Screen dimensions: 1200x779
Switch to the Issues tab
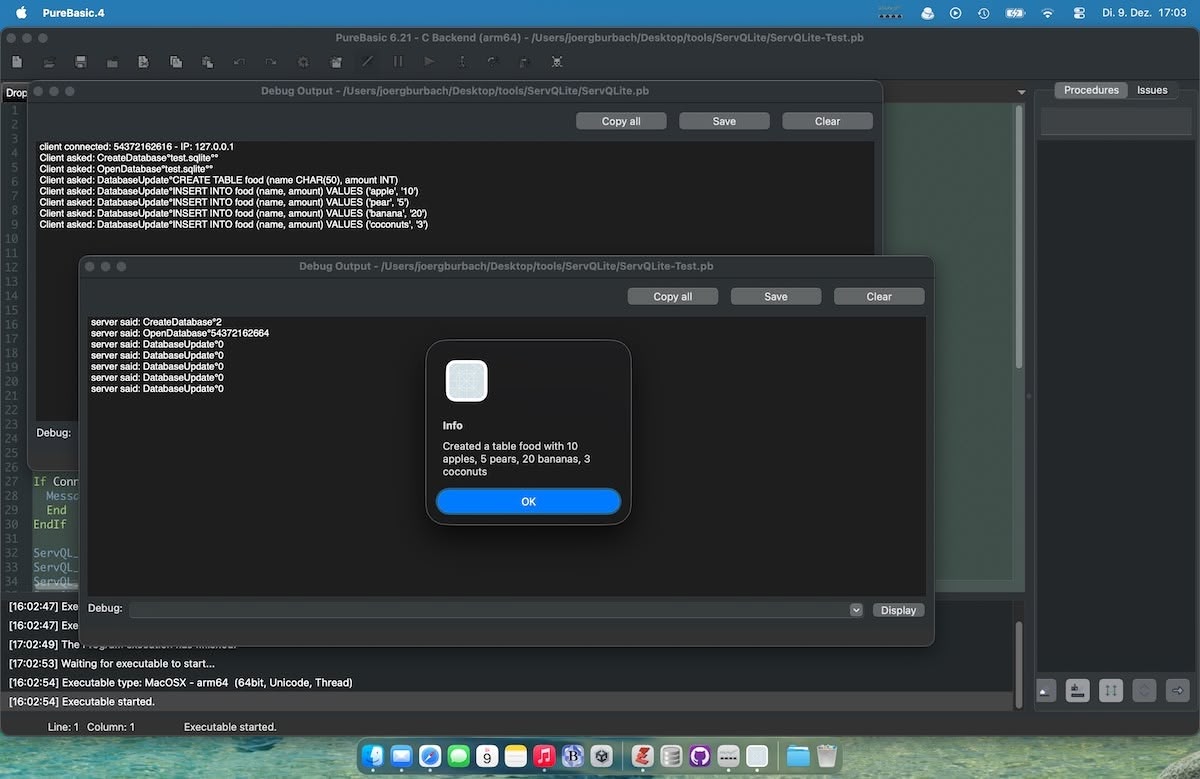pyautogui.click(x=1151, y=90)
